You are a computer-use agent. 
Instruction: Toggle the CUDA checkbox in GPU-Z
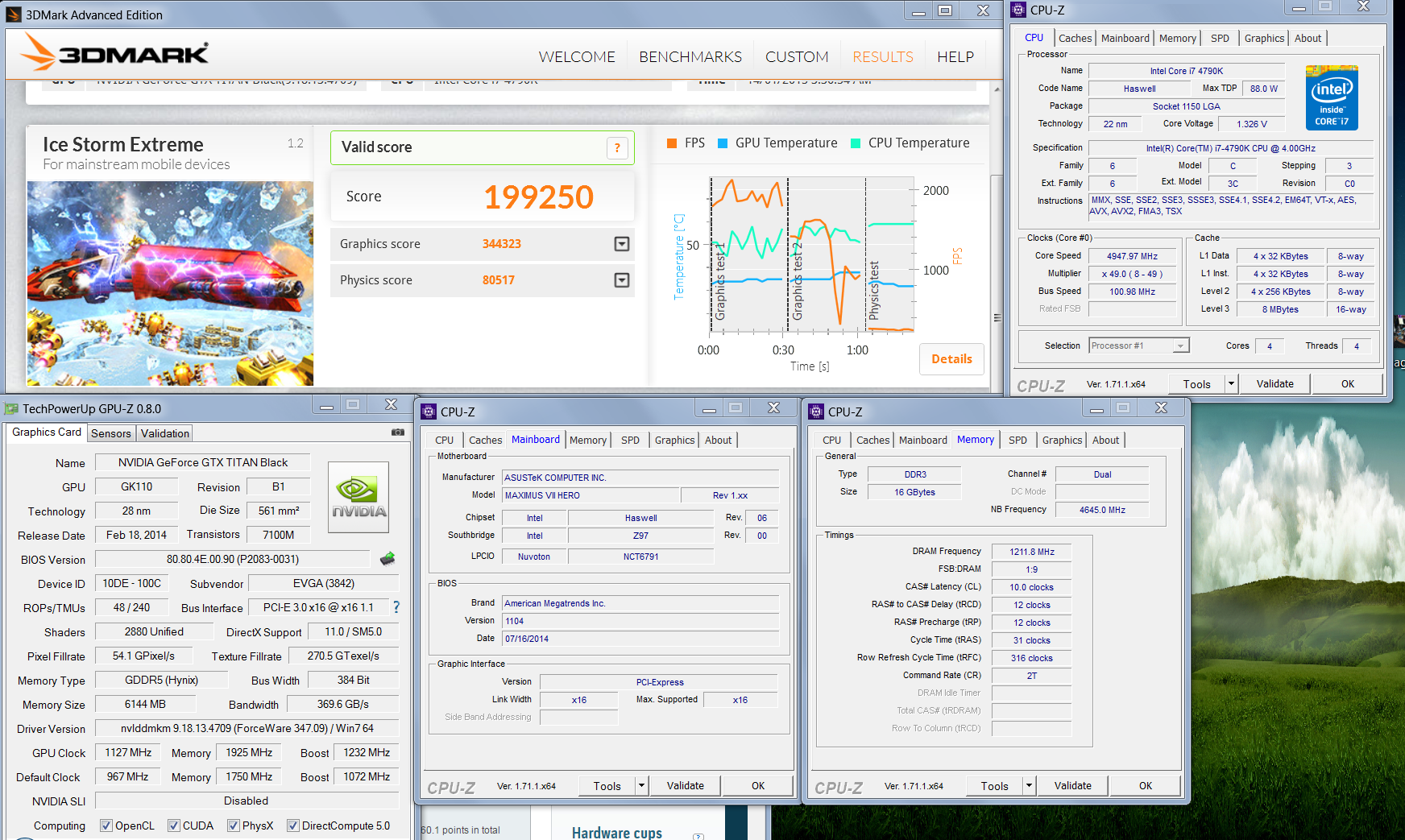(x=173, y=826)
